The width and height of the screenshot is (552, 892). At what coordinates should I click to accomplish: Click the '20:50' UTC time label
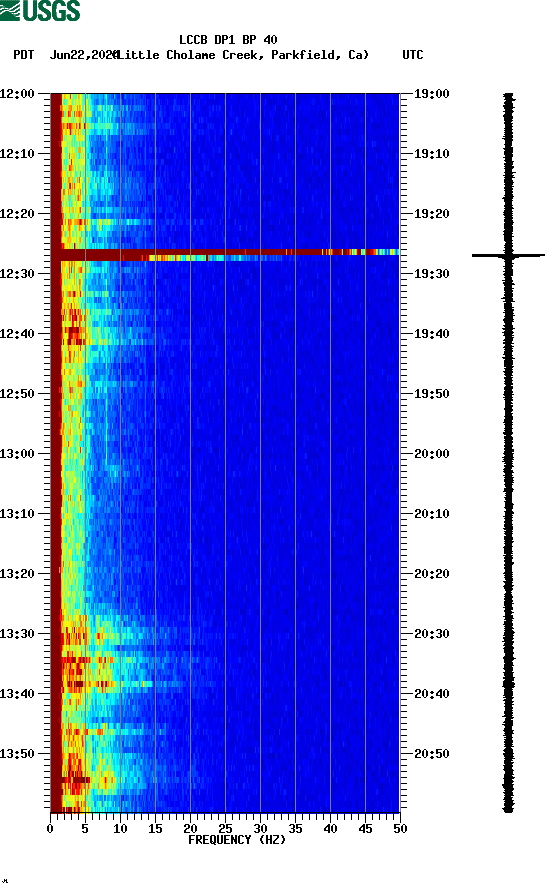tap(431, 754)
